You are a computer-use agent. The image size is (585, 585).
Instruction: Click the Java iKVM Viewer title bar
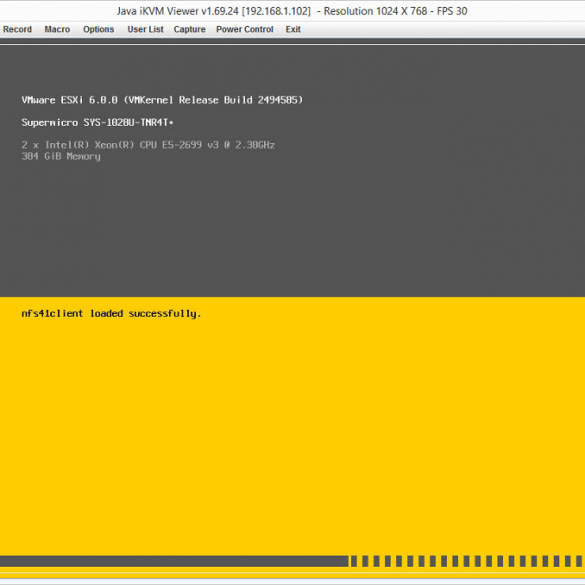[x=292, y=11]
